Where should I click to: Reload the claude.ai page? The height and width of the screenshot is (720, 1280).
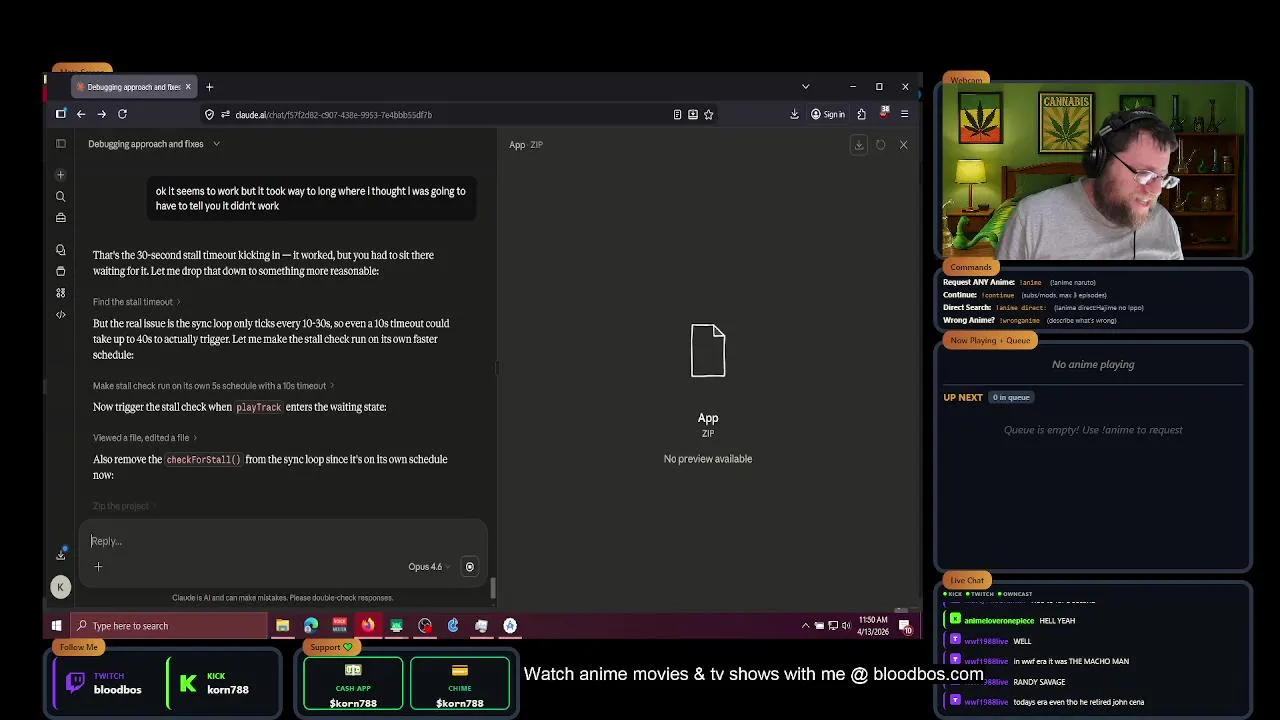pyautogui.click(x=122, y=114)
